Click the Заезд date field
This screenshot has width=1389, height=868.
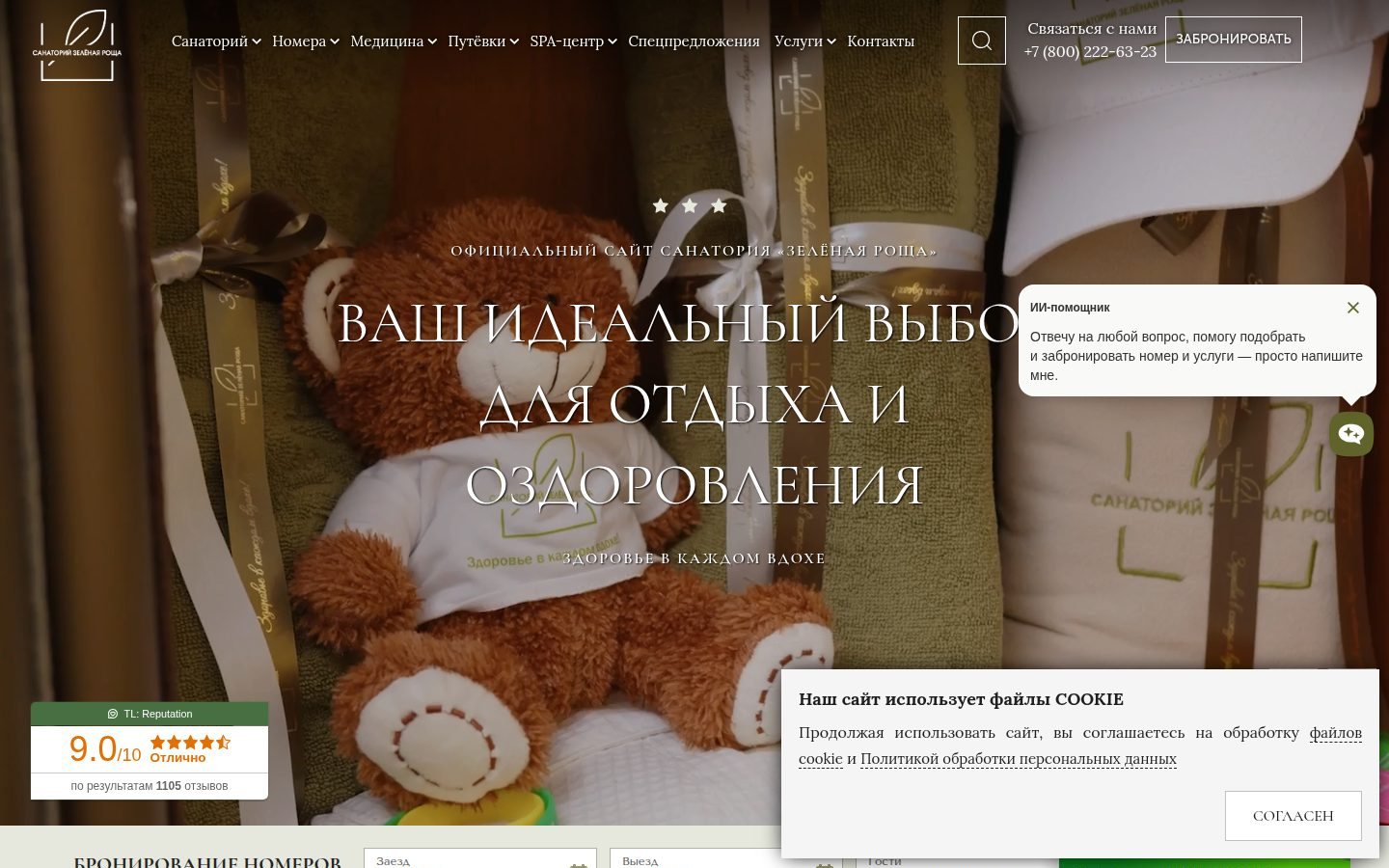(480, 858)
